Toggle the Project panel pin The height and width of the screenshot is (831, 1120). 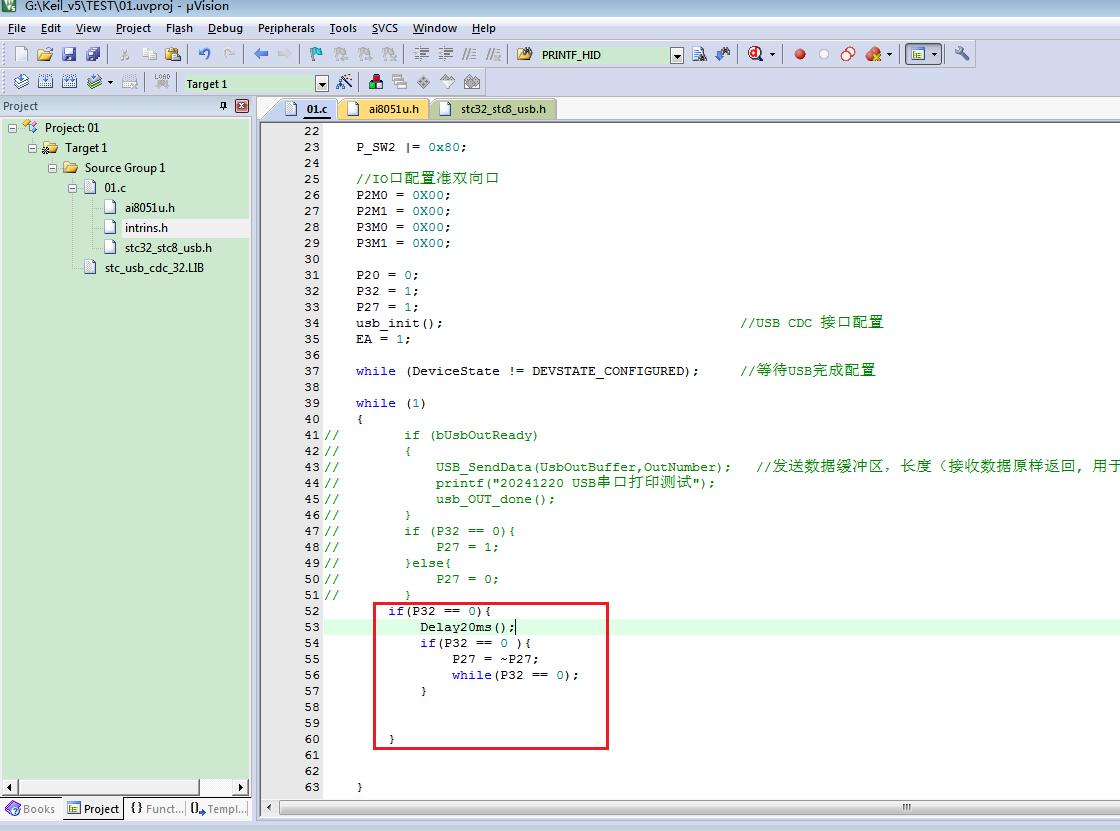[x=224, y=106]
